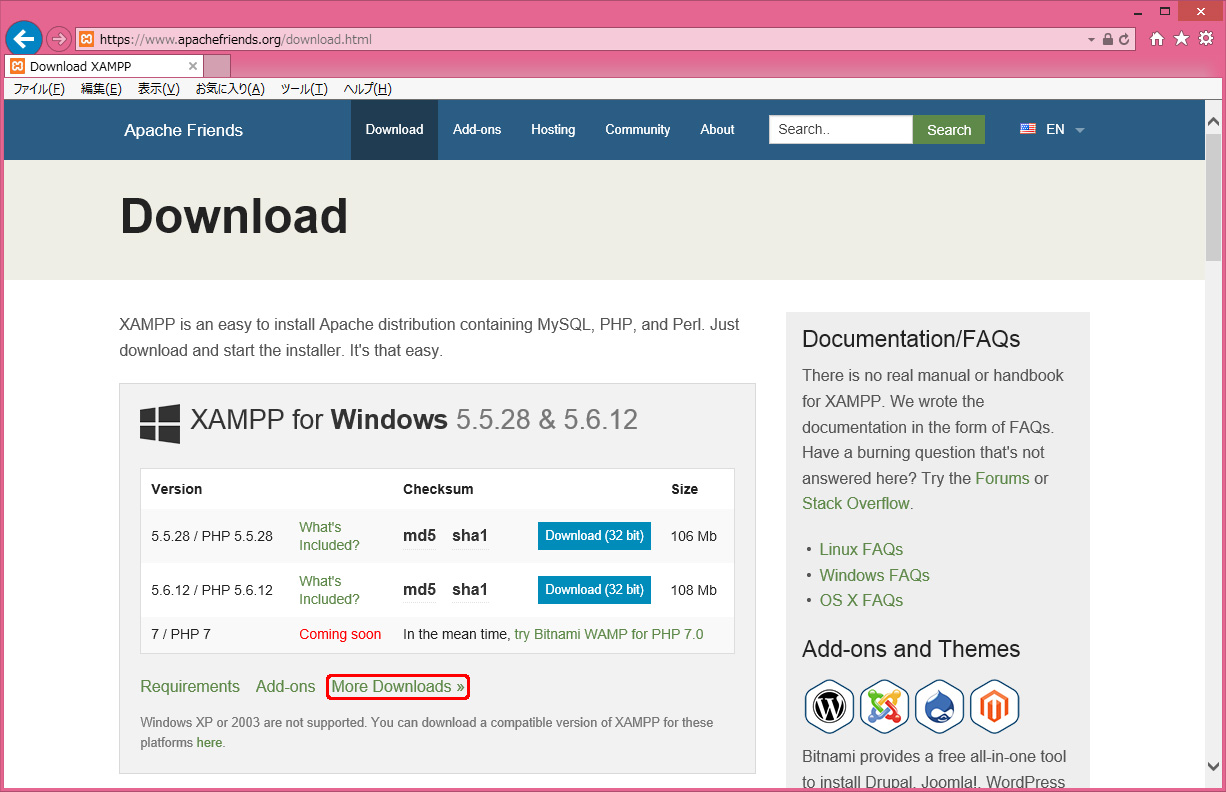This screenshot has width=1226, height=792.
Task: Open the More Downloads link
Action: 398,687
